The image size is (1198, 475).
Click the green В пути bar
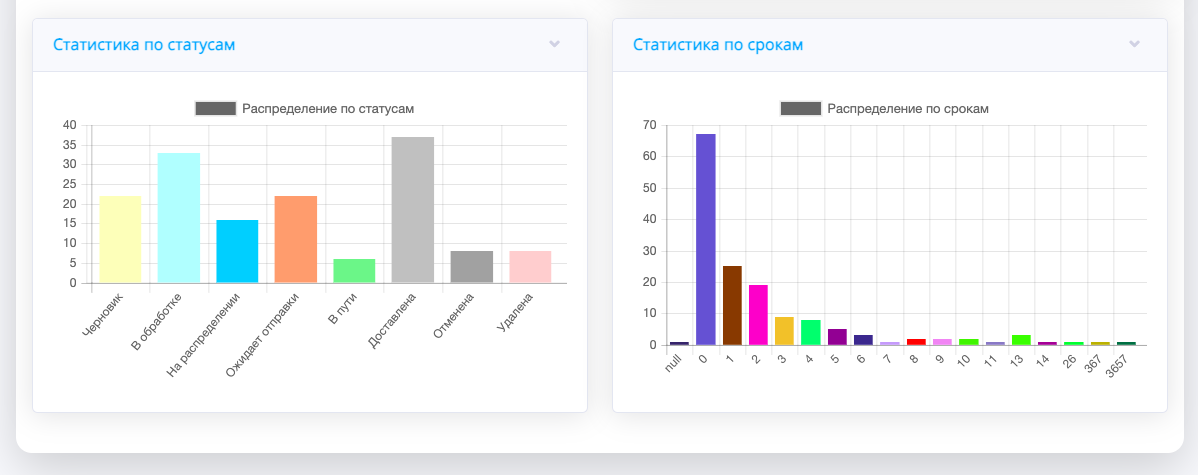(354, 271)
